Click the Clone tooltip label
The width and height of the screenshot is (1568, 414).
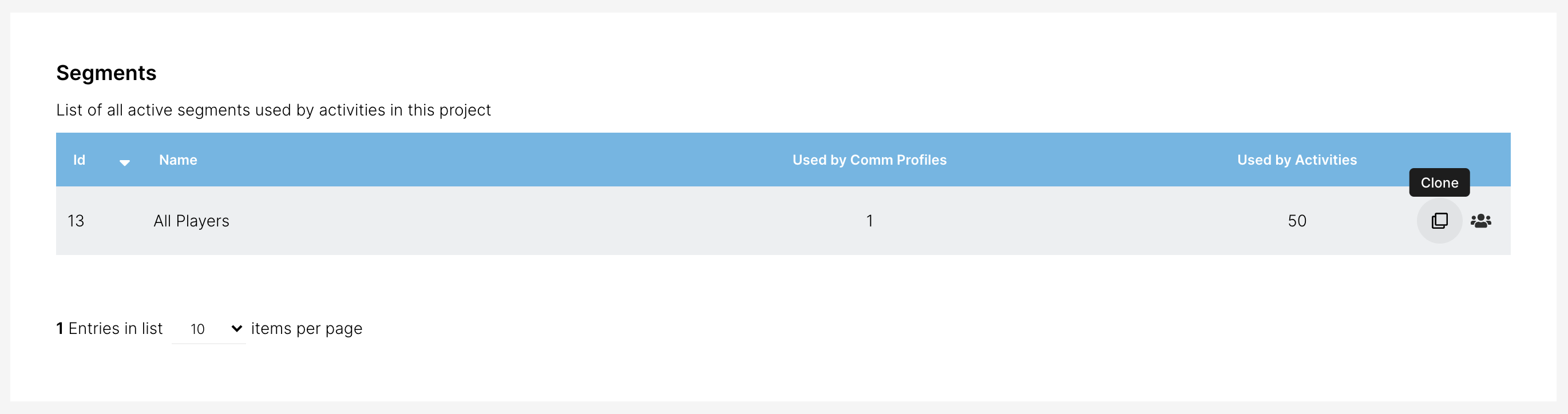click(x=1439, y=182)
